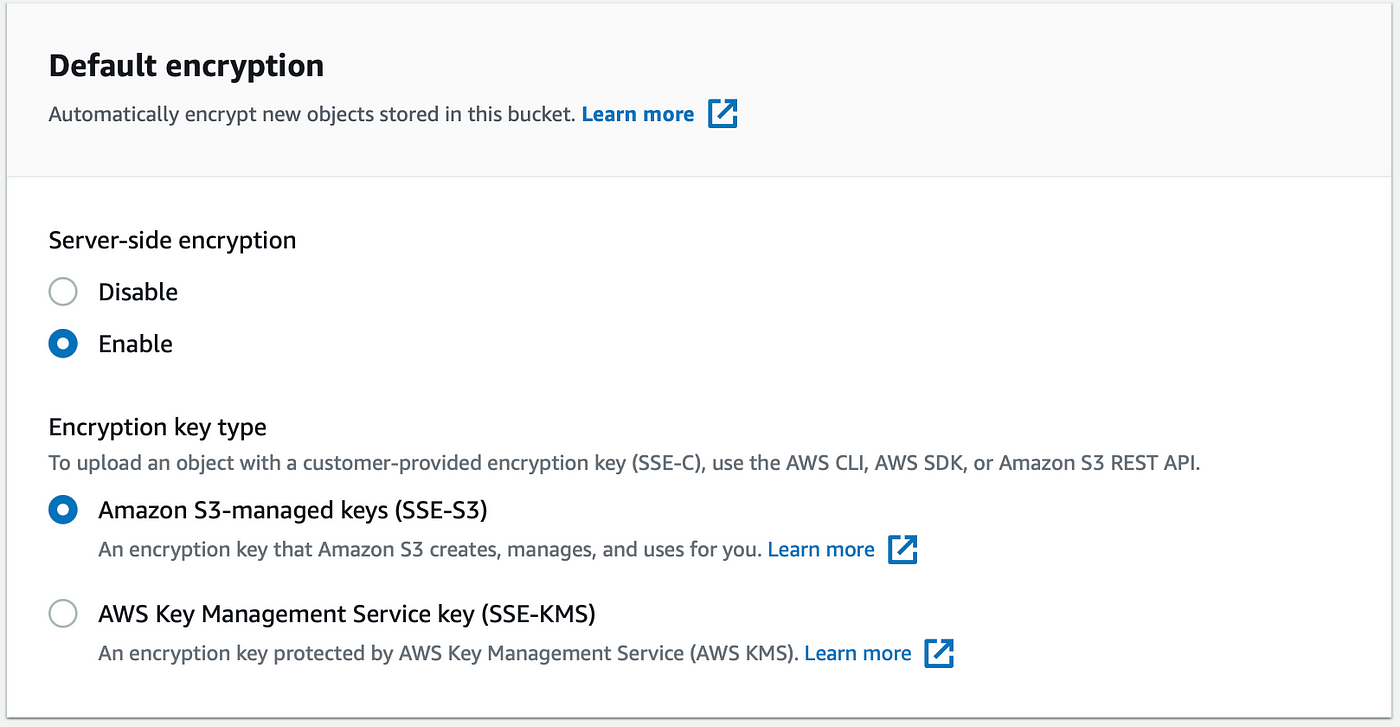Image resolution: width=1400 pixels, height=727 pixels.
Task: Open Learn more link under Default encryption heading
Action: tap(638, 114)
